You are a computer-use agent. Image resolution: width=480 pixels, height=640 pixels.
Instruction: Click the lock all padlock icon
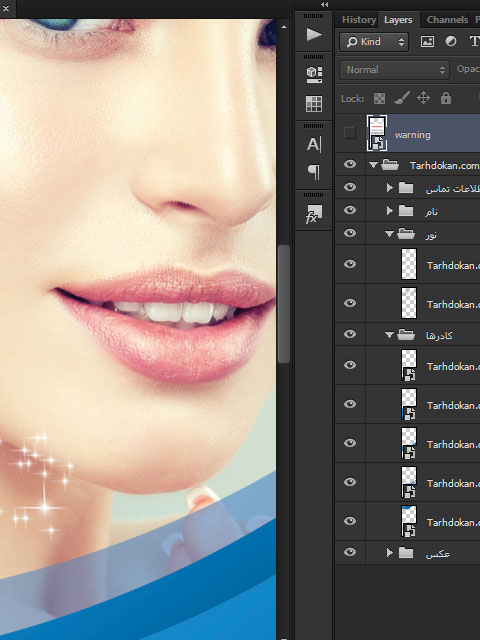446,98
